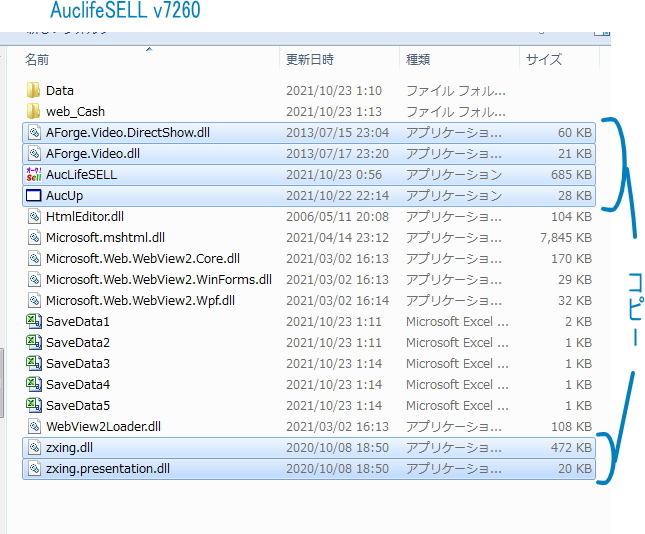
Task: Click the HtmlEditor.dll file icon
Action: point(34,216)
